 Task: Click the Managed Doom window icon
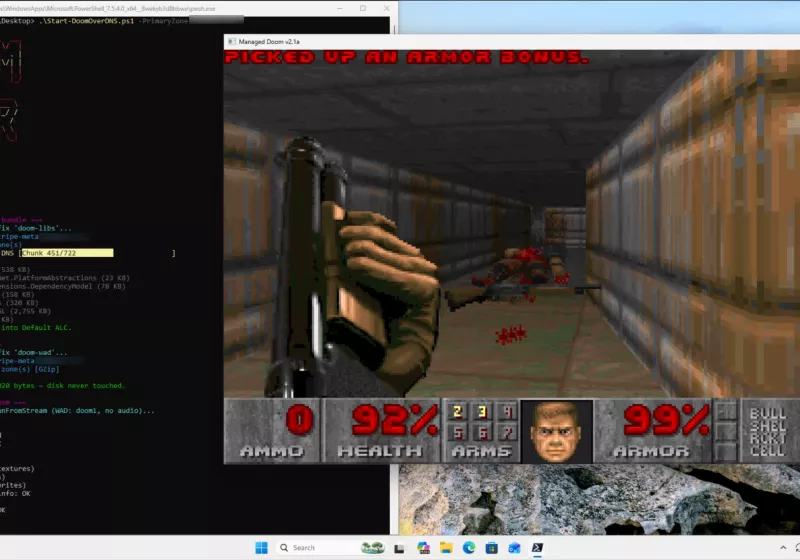[232, 41]
